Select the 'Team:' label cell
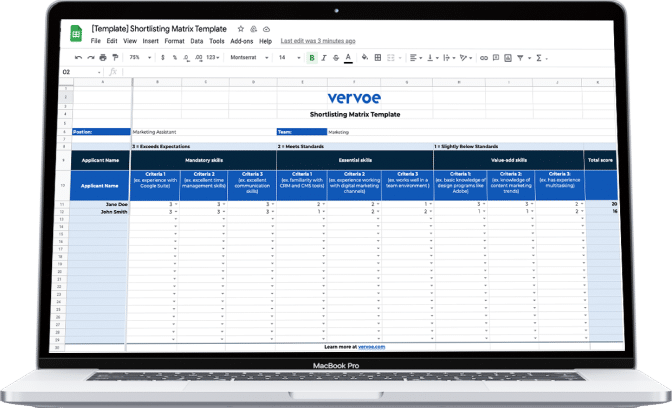The image size is (672, 408). point(302,132)
